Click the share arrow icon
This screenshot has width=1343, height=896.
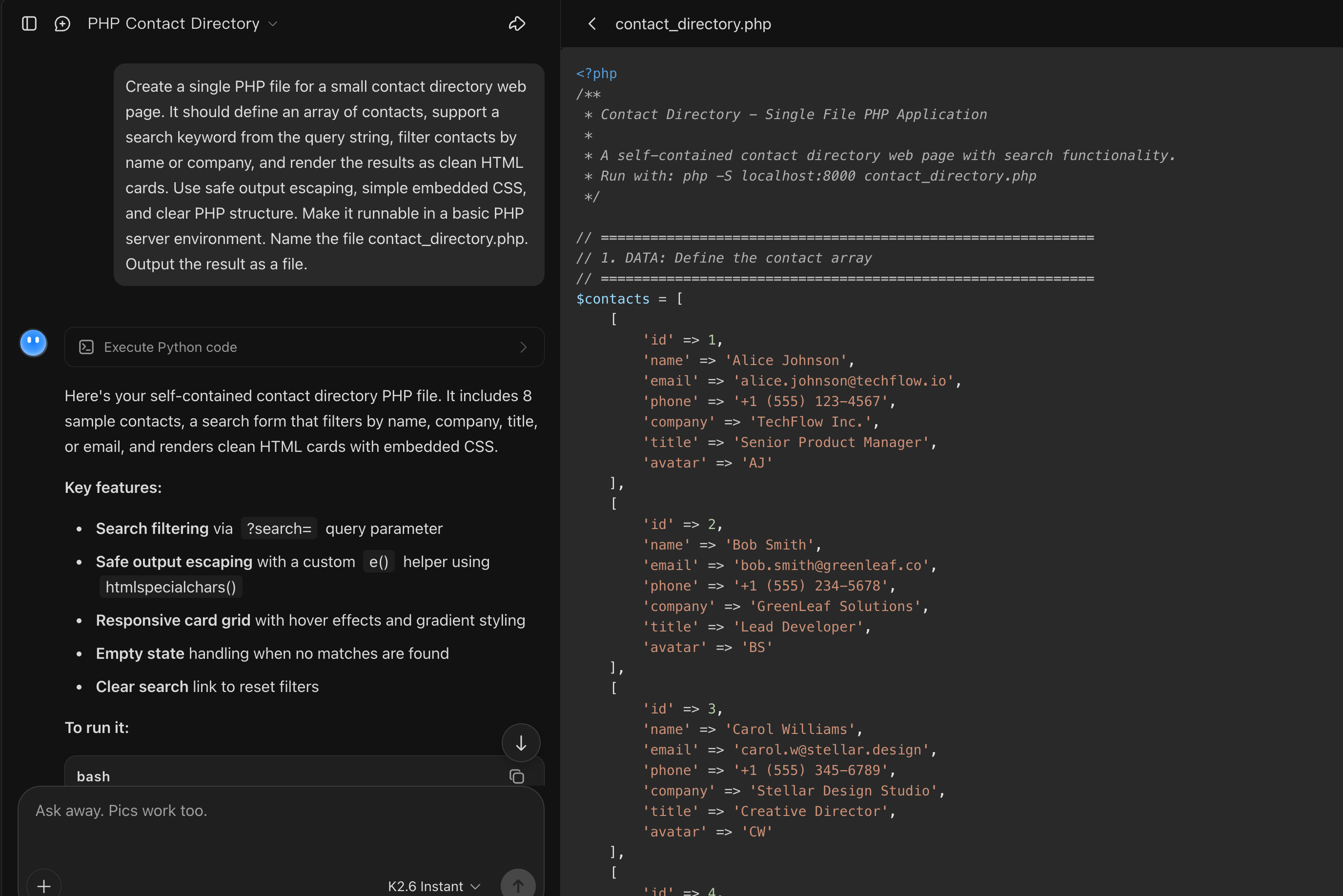pos(517,23)
